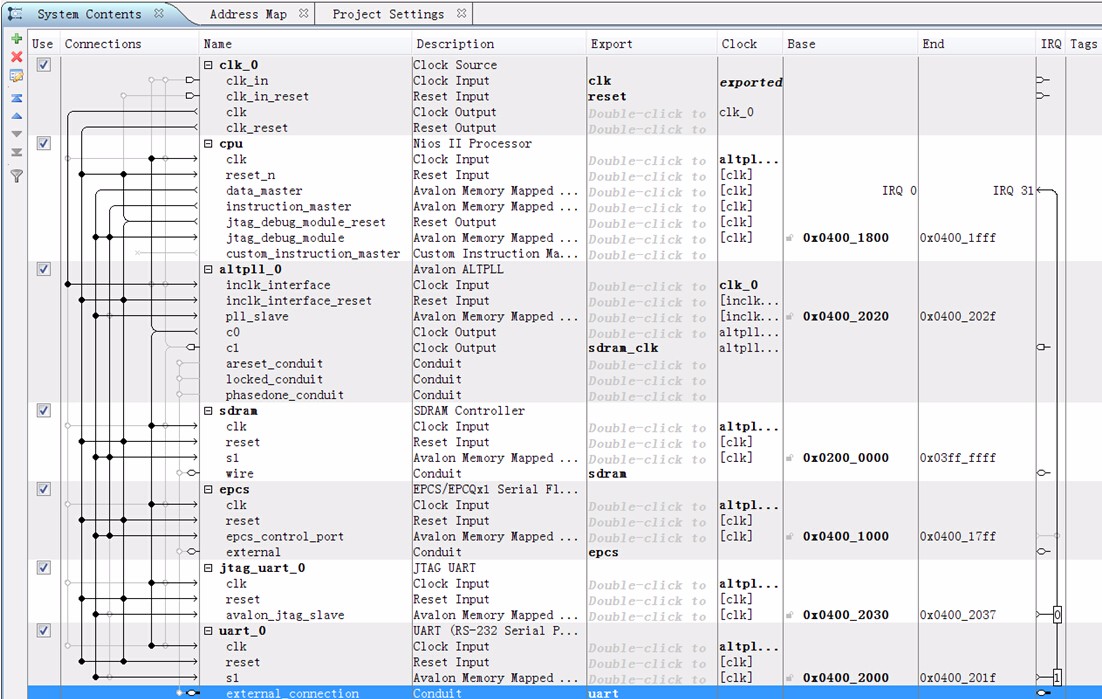Screen dimensions: 1102x699
Task: Collapse the sdram component tree
Action: [208, 410]
